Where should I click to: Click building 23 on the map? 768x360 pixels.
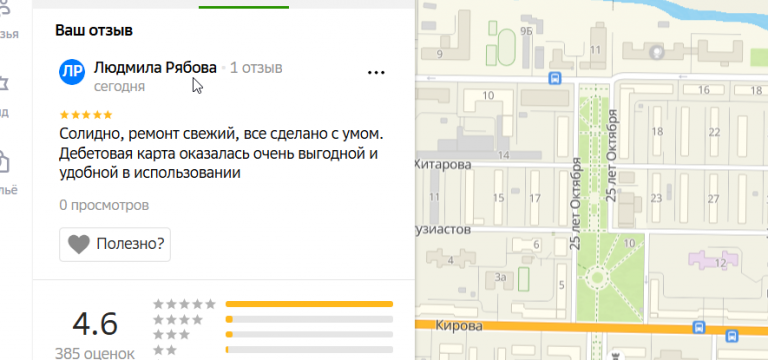(x=656, y=198)
